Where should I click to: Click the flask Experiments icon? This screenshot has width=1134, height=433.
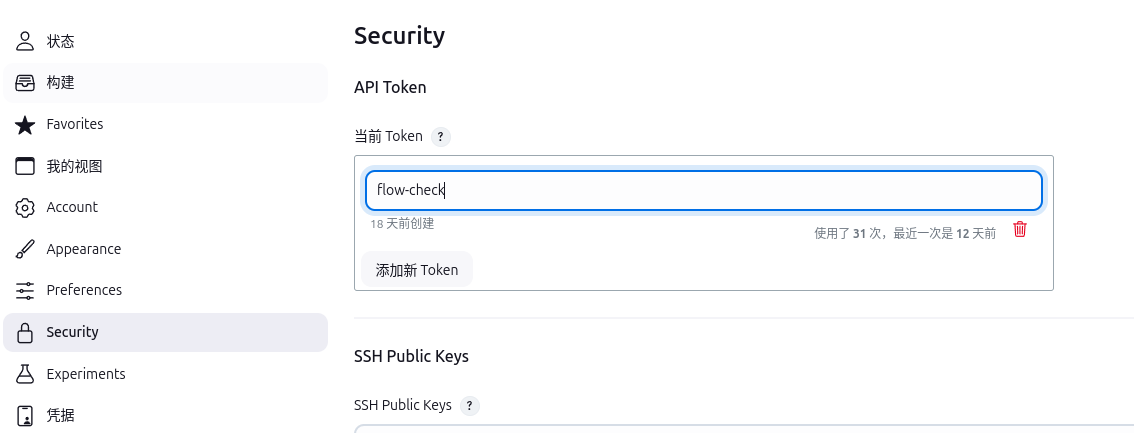tap(26, 374)
